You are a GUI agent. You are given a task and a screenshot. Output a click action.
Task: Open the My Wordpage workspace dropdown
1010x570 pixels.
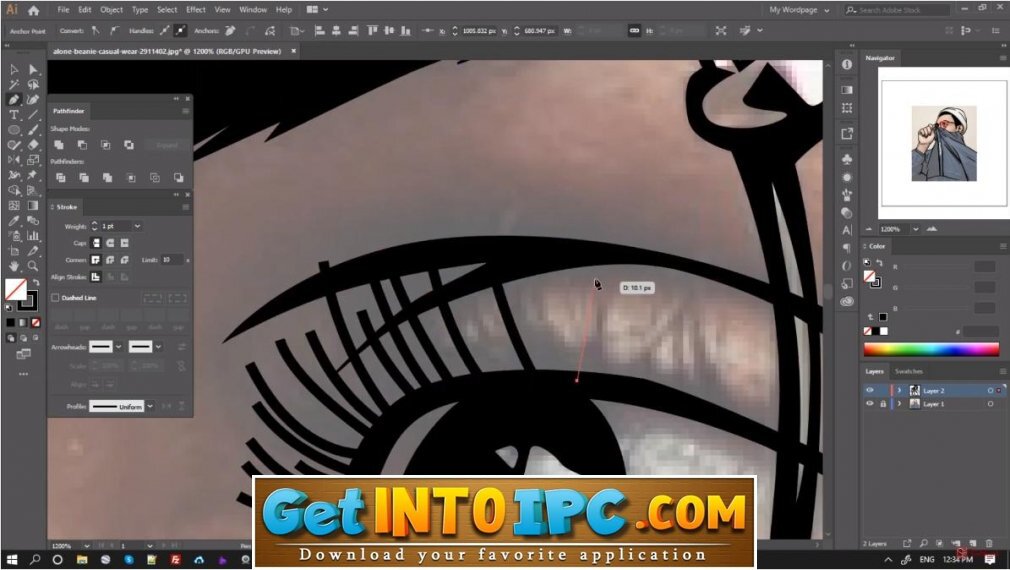click(799, 10)
